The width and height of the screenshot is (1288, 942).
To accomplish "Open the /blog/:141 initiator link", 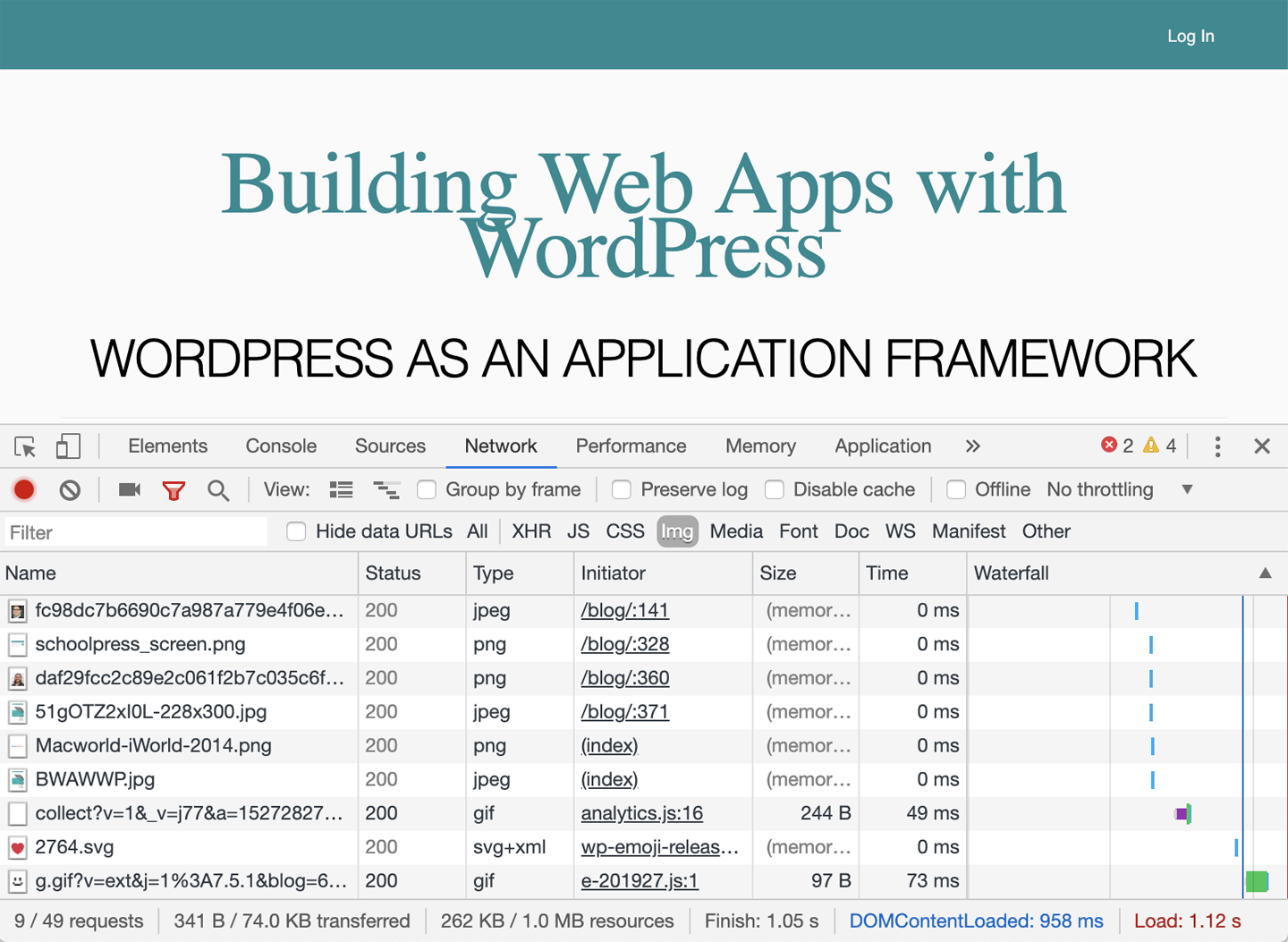I will coord(624,611).
